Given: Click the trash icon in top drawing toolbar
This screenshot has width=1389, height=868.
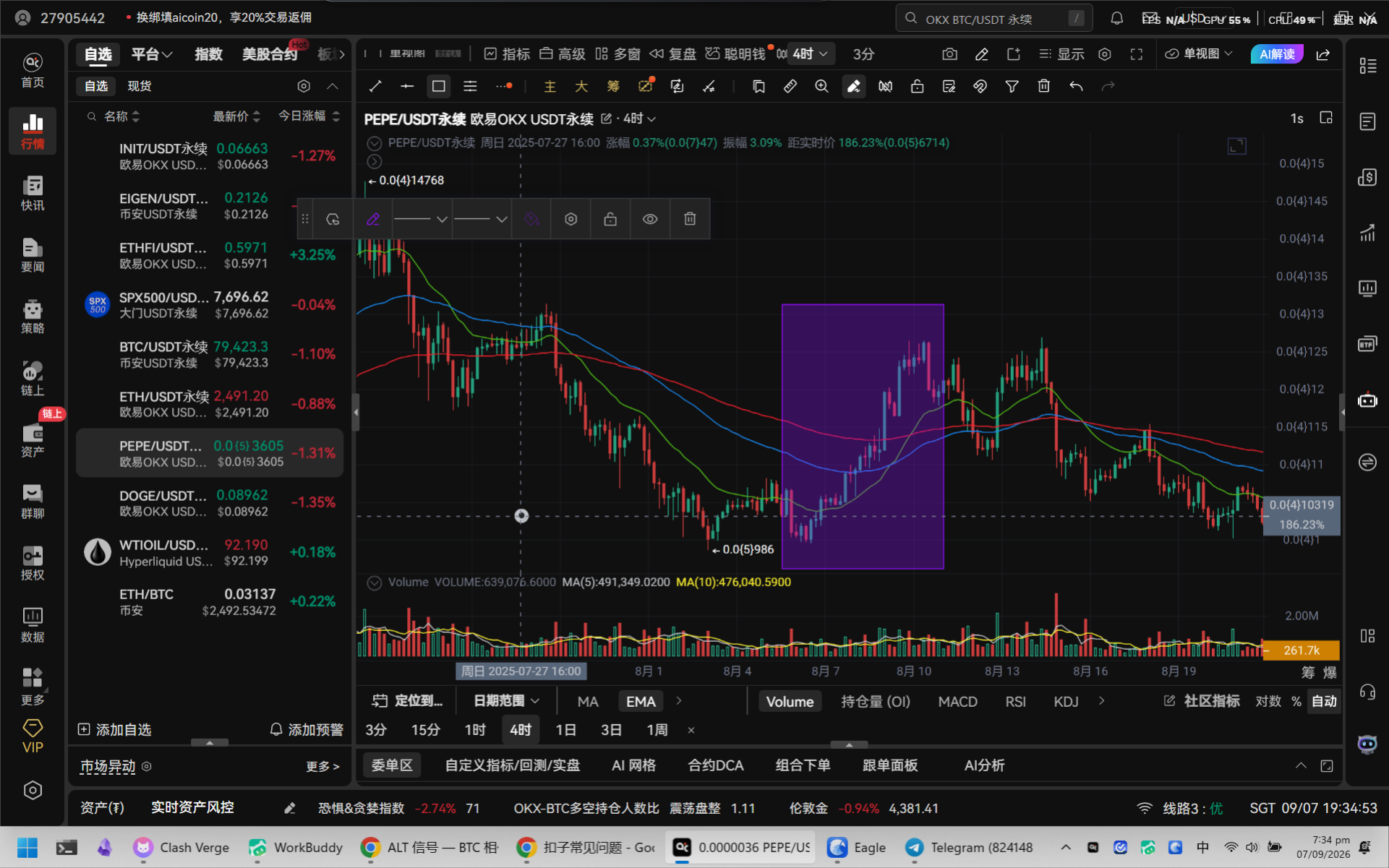Looking at the screenshot, I should [x=1043, y=87].
